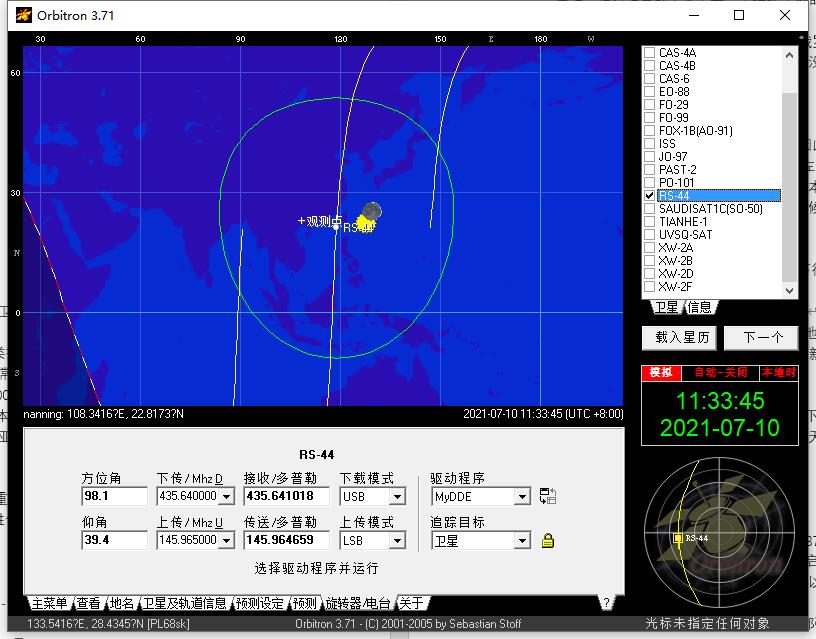Click the gray moon icon on map
The height and width of the screenshot is (639, 816).
372,210
